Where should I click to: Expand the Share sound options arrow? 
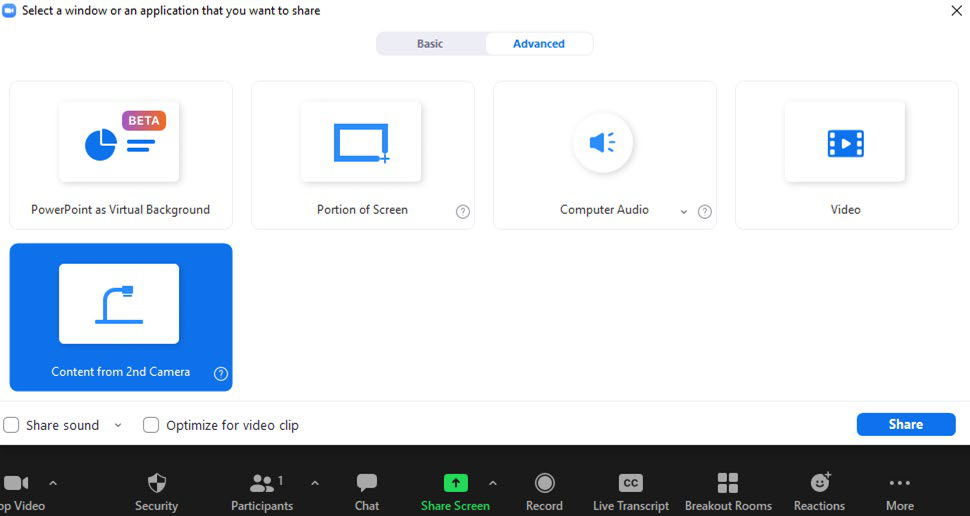pyautogui.click(x=118, y=426)
